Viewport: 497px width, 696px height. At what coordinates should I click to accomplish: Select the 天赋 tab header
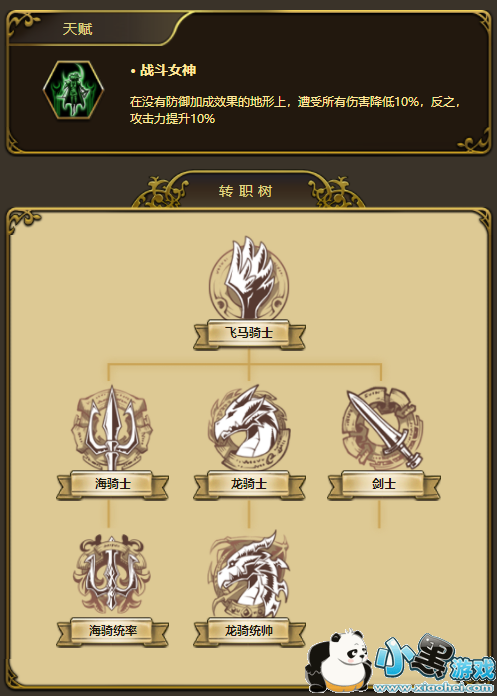coord(78,29)
